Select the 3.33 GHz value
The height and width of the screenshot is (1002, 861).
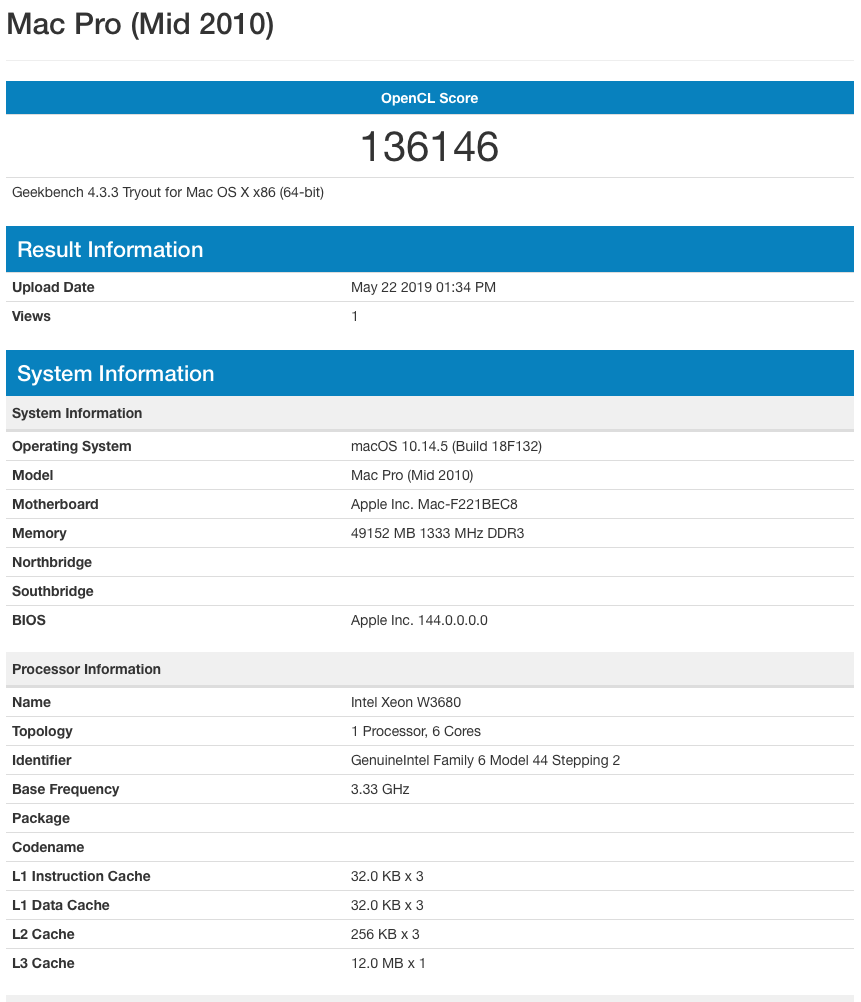pyautogui.click(x=380, y=789)
